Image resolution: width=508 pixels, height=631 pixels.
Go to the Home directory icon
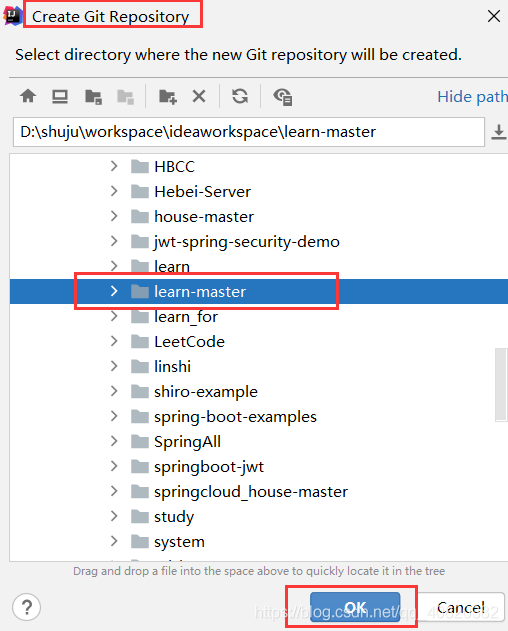pyautogui.click(x=28, y=96)
